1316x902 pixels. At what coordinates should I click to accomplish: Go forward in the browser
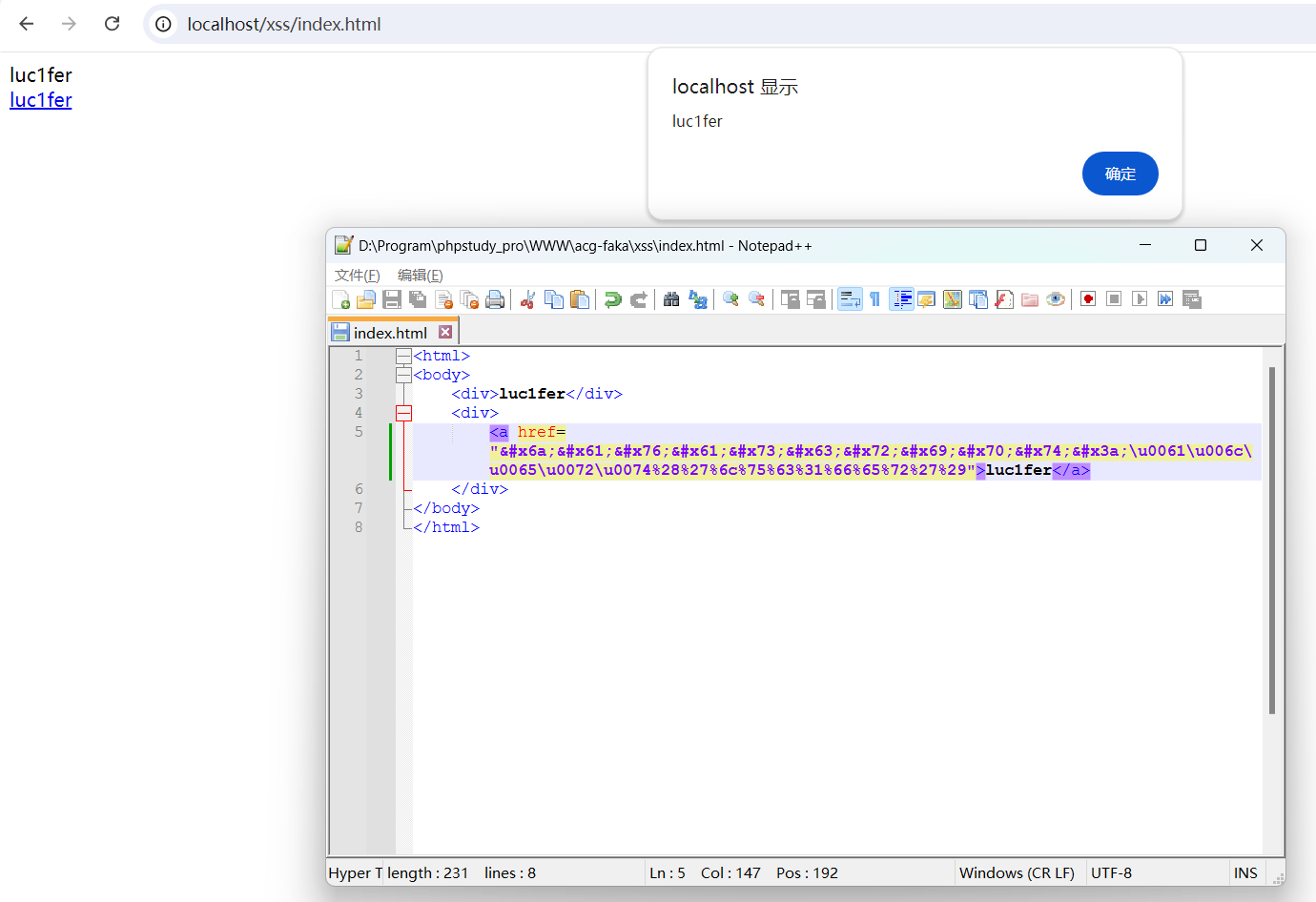pyautogui.click(x=69, y=24)
